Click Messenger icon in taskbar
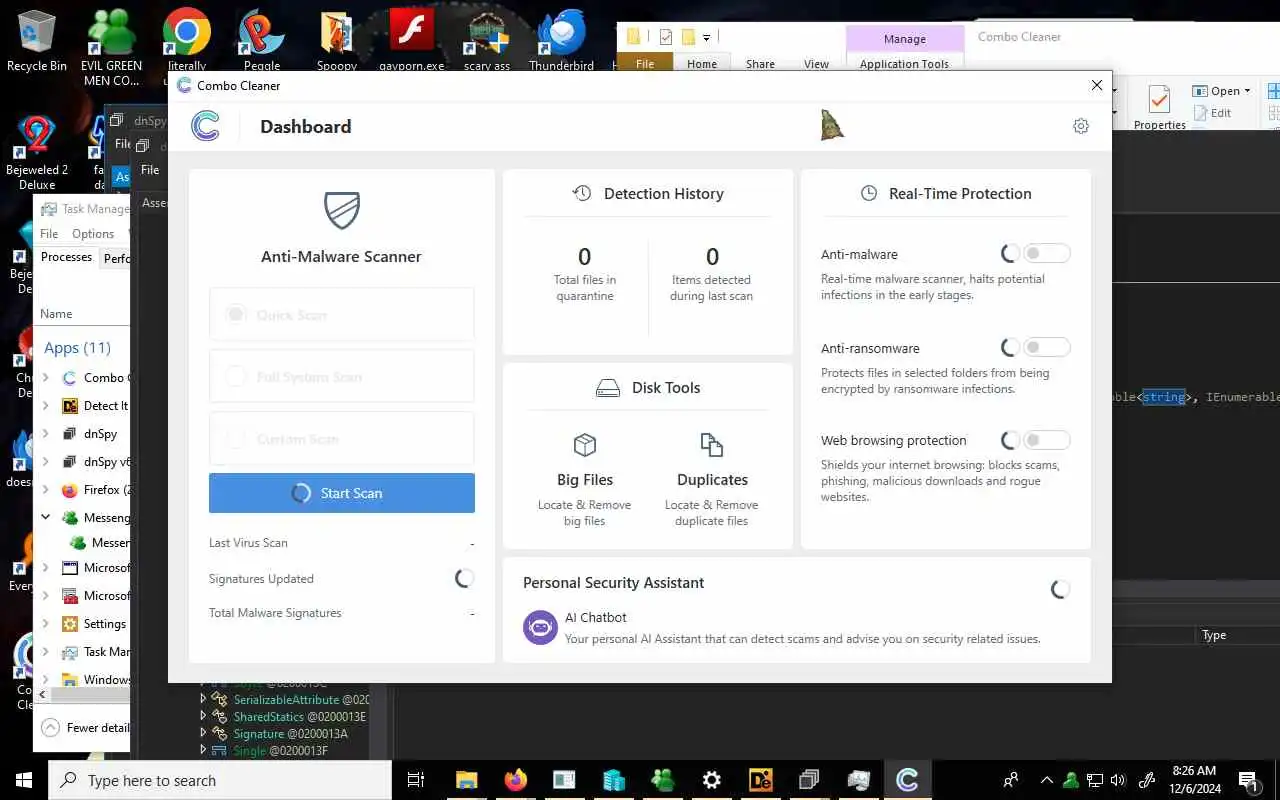 click(x=662, y=780)
